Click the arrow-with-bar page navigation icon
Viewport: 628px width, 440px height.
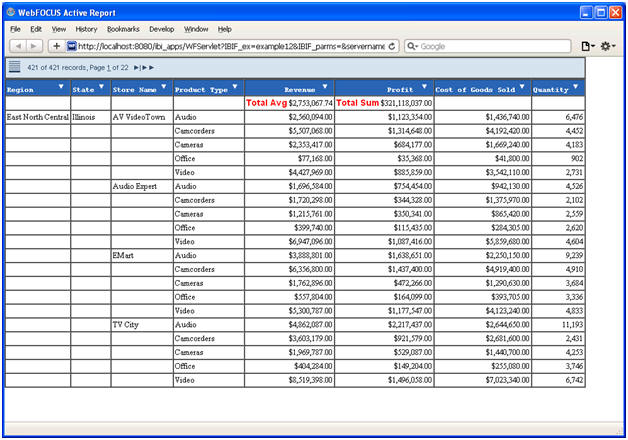point(137,68)
